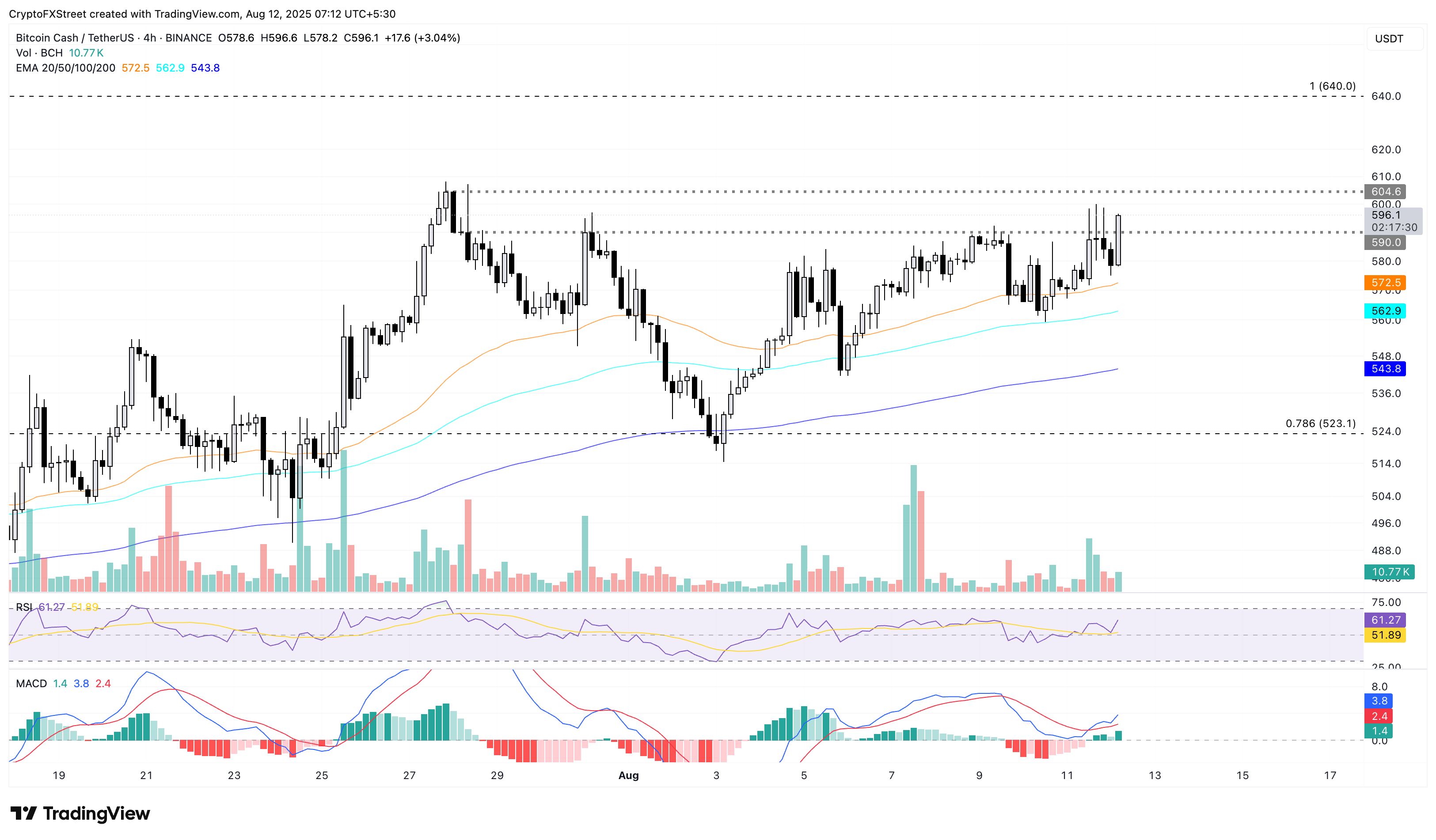Select the USDT currency button
Viewport: 1436px width, 840px height.
coord(1389,39)
